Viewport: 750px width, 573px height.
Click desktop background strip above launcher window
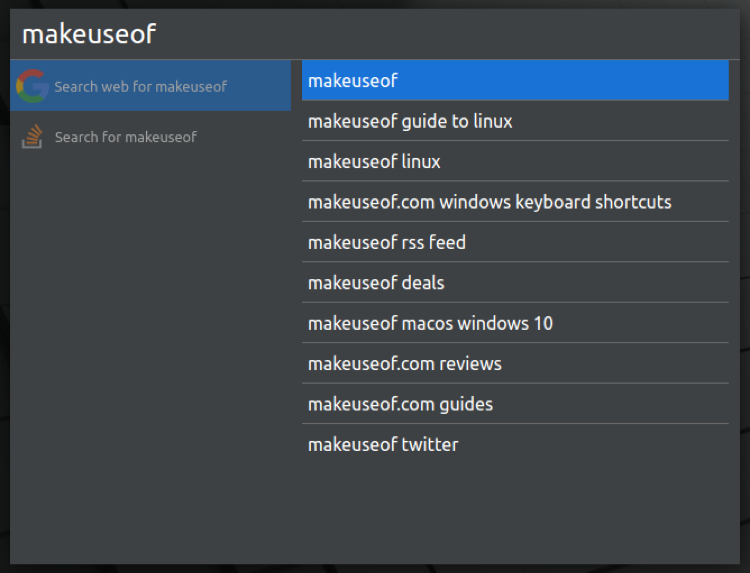(375, 4)
